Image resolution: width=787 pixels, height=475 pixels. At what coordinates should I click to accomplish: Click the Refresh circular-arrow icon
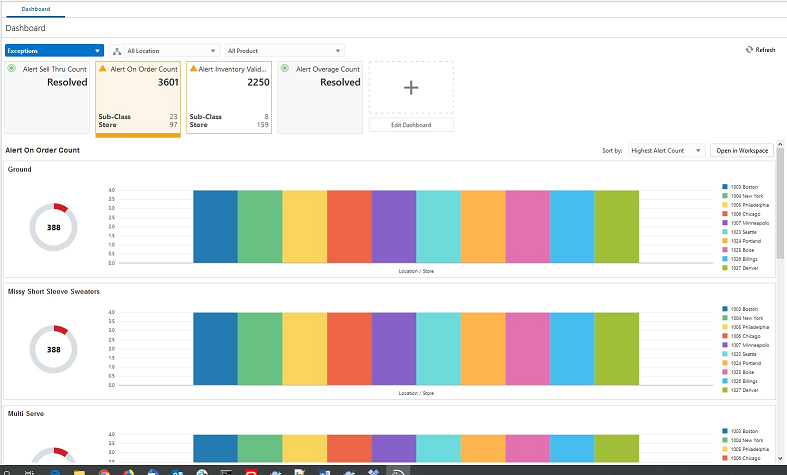(749, 50)
